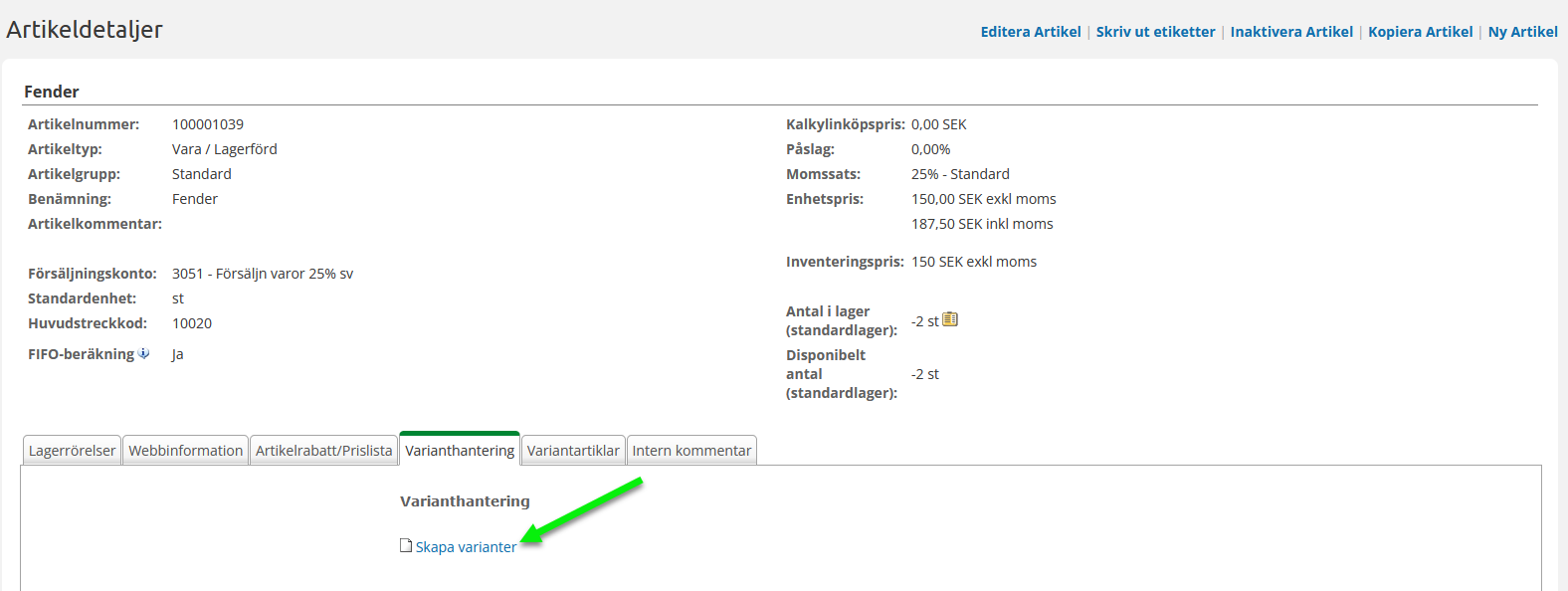Click the Artikeldetaljer page heading
The image size is (1568, 591).
pos(85,30)
